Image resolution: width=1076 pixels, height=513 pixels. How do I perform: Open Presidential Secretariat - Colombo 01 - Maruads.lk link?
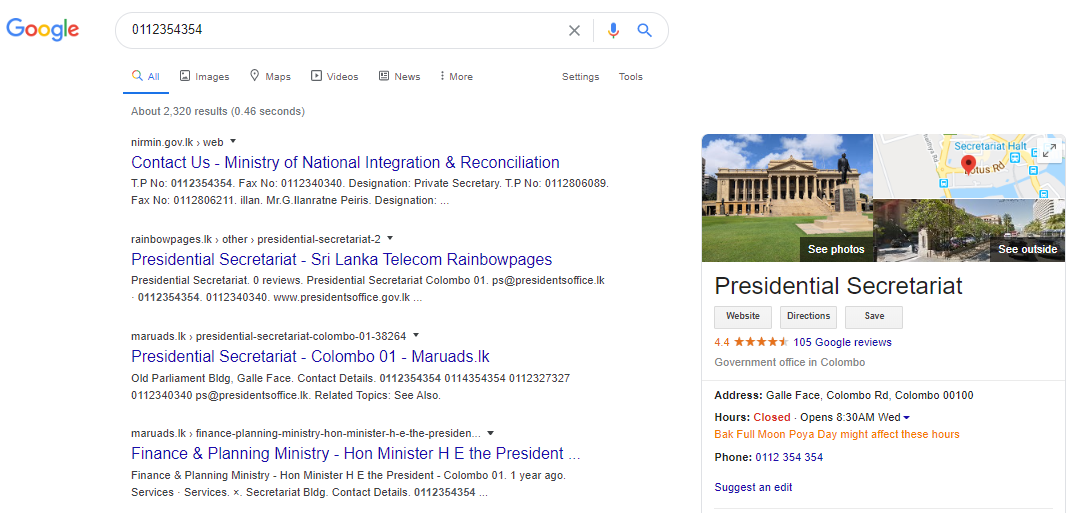pos(310,357)
